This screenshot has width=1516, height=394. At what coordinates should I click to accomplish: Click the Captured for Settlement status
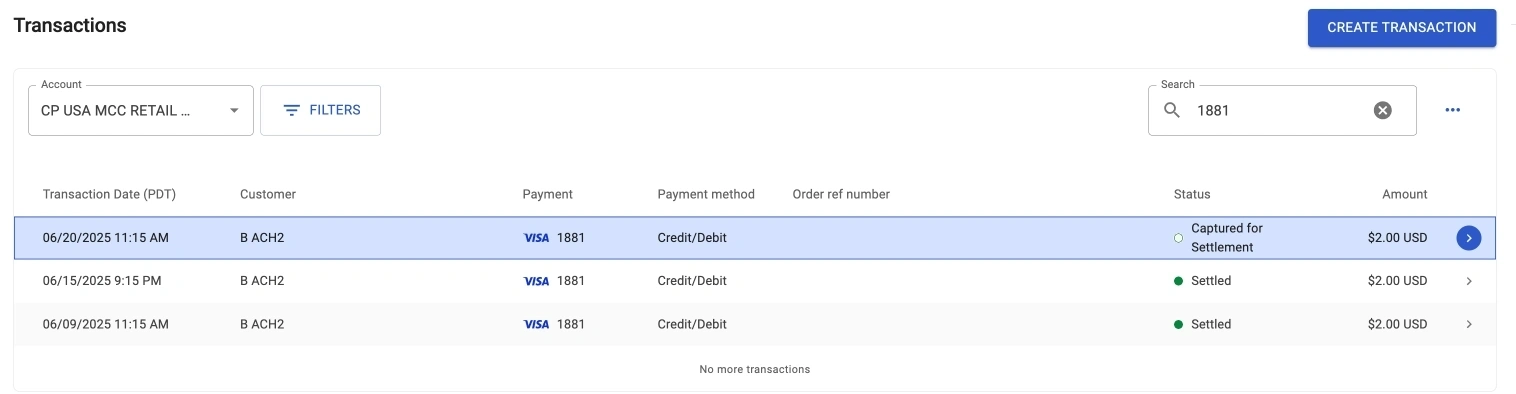coord(1226,238)
